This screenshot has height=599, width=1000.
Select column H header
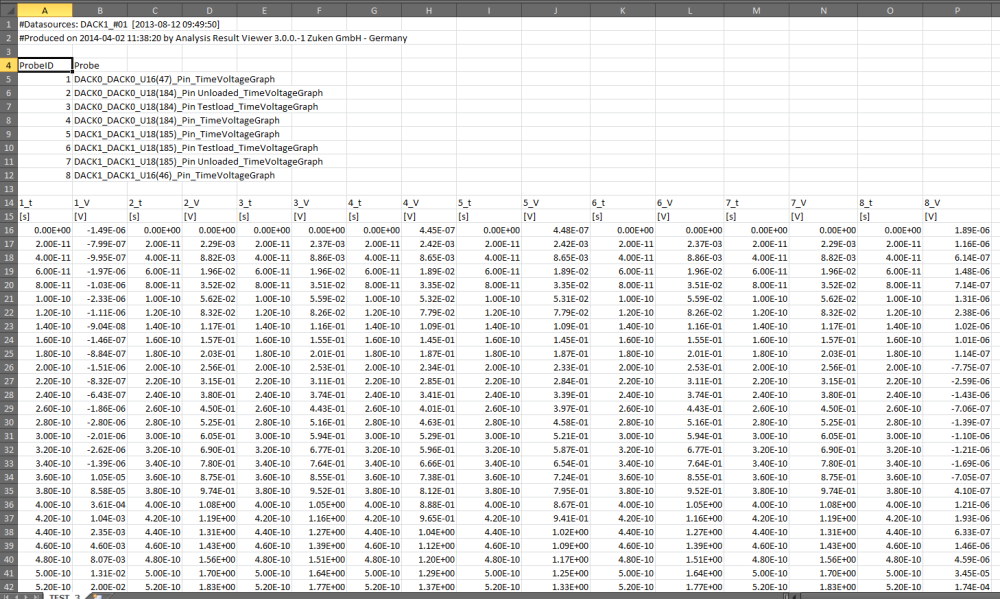click(x=429, y=10)
